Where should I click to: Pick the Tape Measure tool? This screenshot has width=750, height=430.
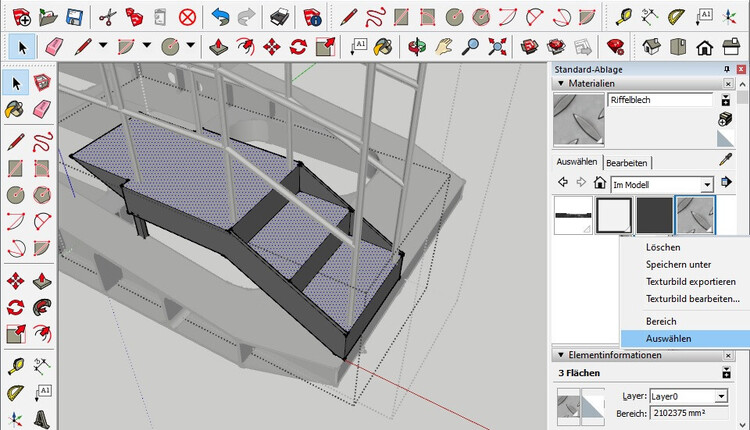625,16
